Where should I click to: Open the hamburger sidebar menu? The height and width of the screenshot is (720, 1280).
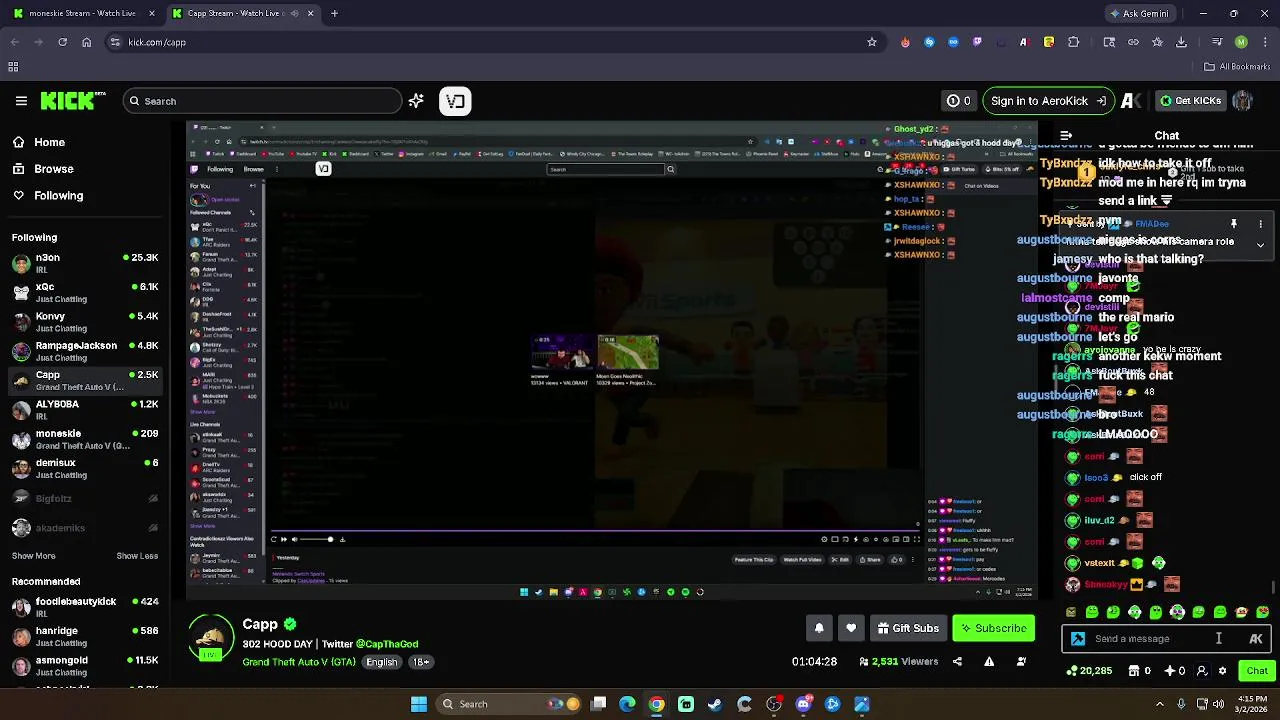[x=21, y=101]
